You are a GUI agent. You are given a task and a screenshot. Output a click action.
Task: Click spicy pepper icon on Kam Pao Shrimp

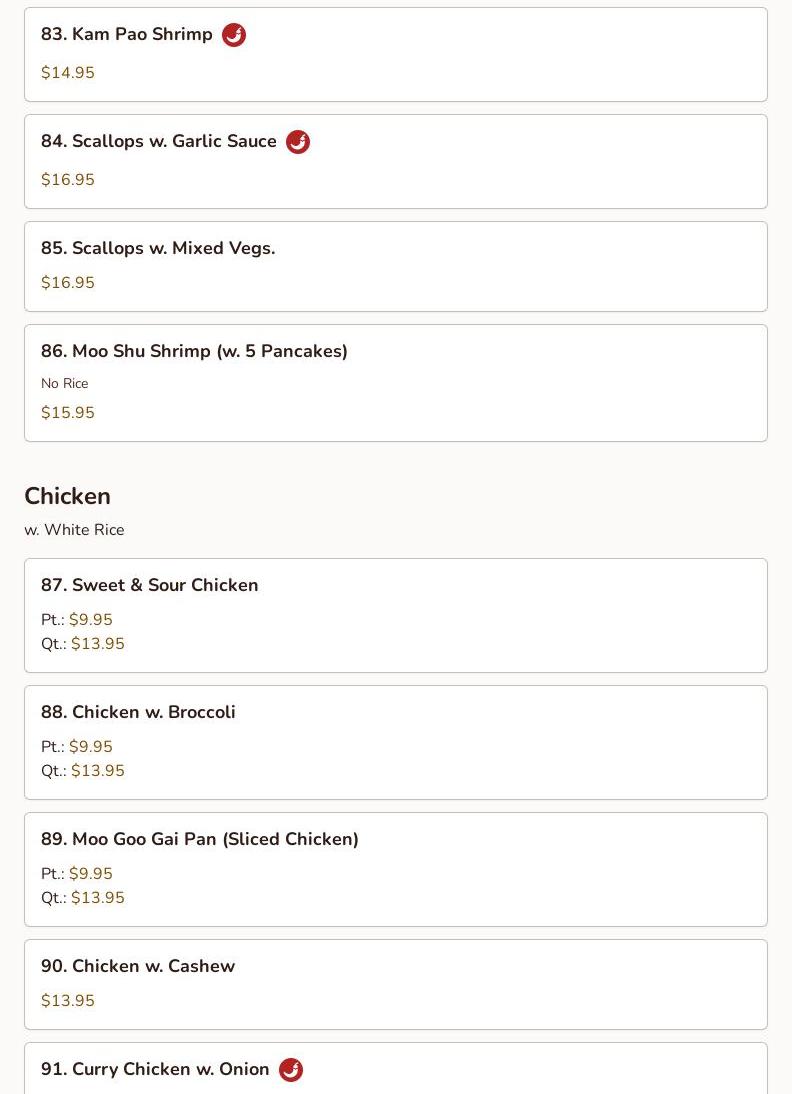pos(234,35)
